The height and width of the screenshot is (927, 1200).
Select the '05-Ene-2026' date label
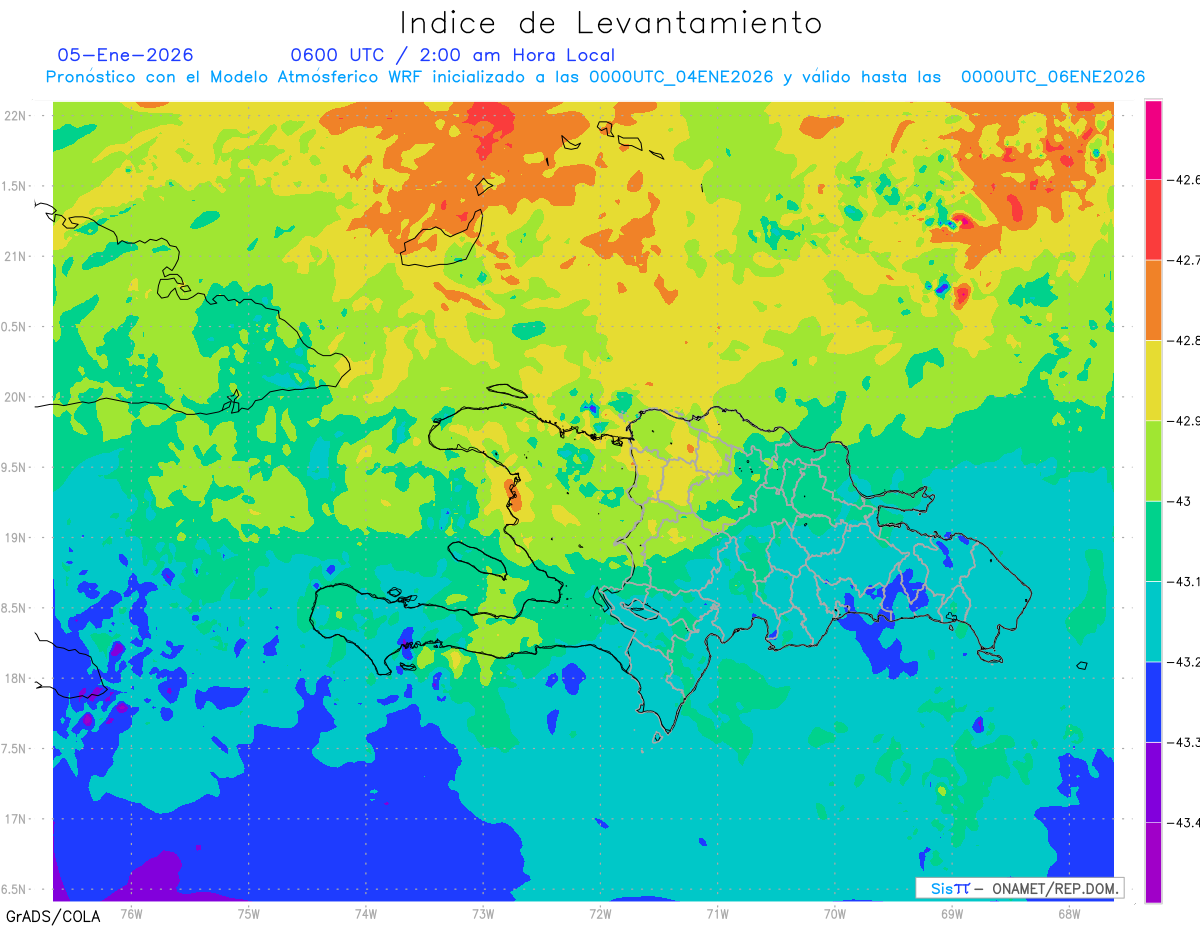pyautogui.click(x=126, y=55)
